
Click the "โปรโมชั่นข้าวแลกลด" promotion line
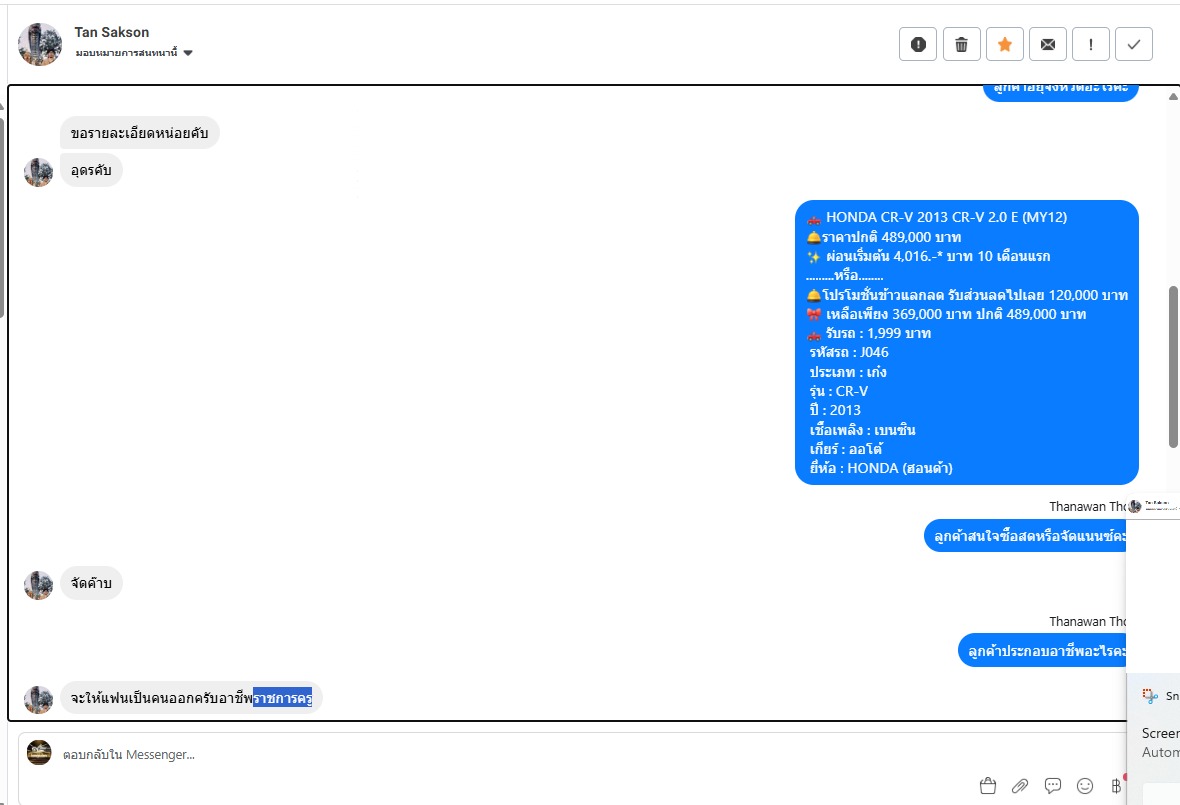click(967, 295)
